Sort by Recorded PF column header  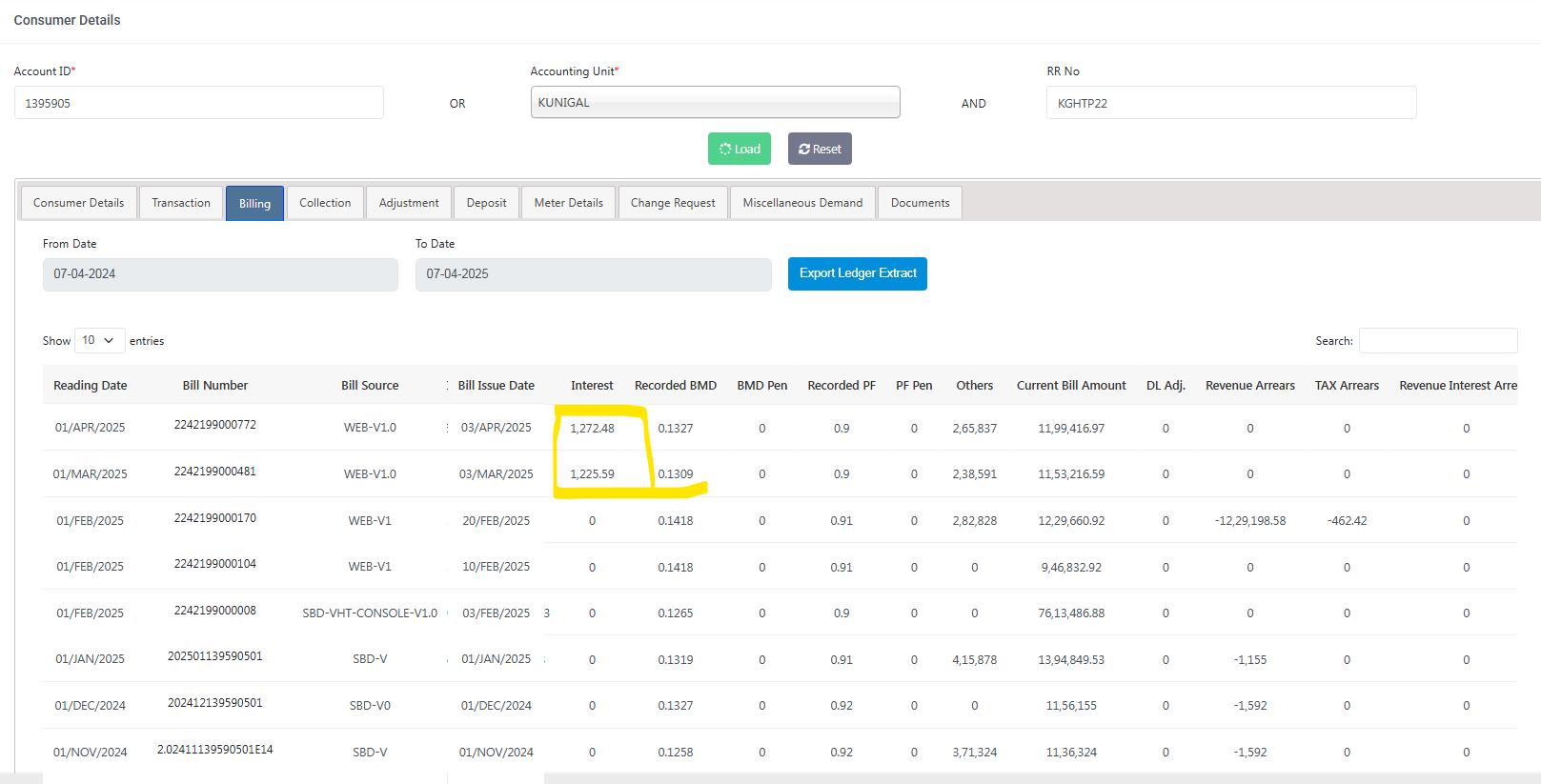pos(841,386)
